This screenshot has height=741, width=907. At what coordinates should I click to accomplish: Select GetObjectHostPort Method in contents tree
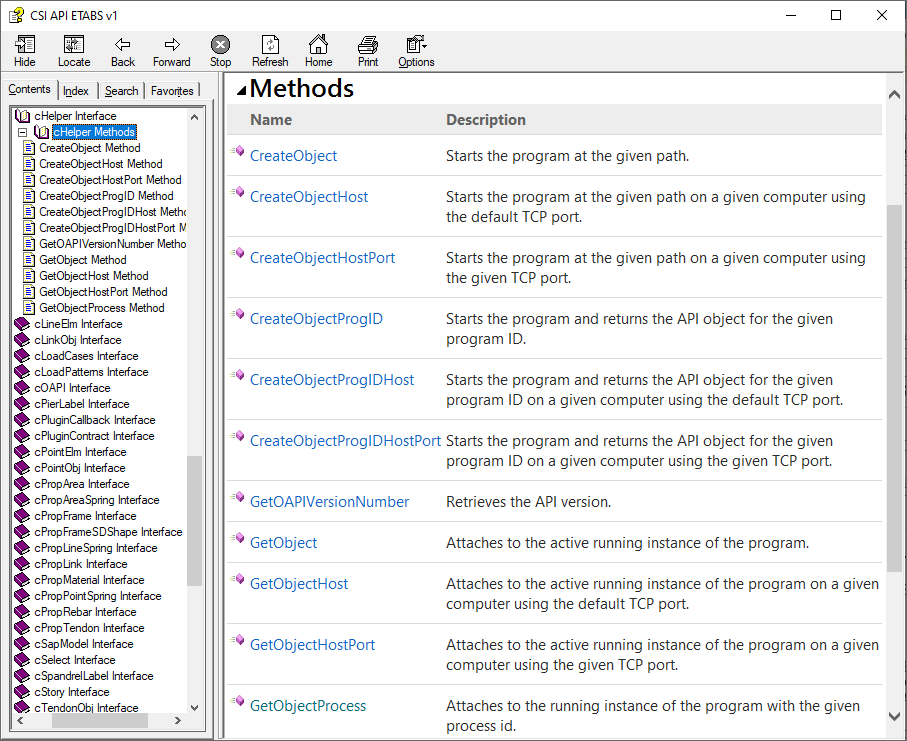[x=103, y=292]
